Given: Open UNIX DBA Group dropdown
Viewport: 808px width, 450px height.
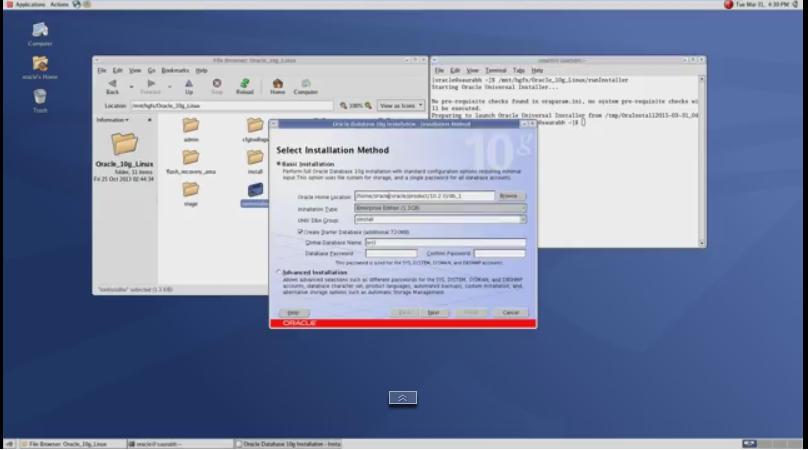Looking at the screenshot, I should pyautogui.click(x=440, y=220).
